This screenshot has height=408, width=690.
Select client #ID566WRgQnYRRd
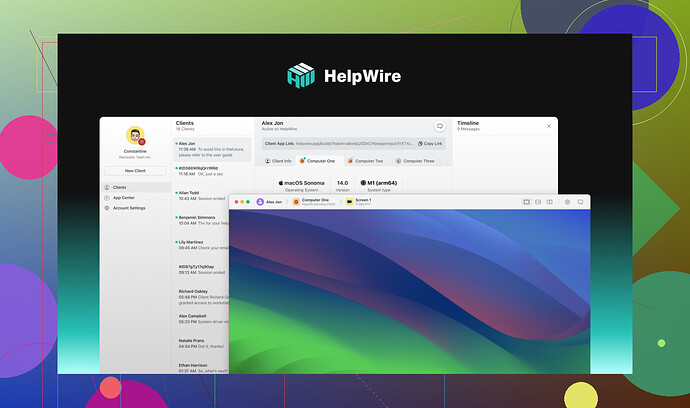213,171
